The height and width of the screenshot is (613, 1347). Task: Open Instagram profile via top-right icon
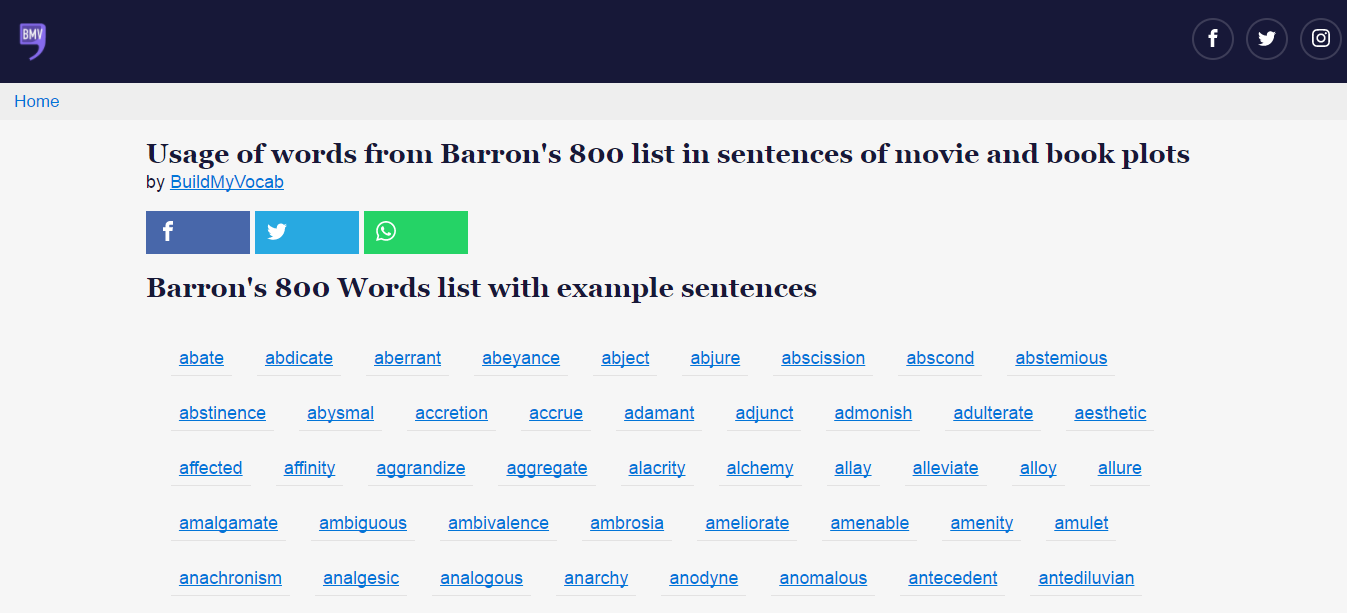(x=1320, y=38)
